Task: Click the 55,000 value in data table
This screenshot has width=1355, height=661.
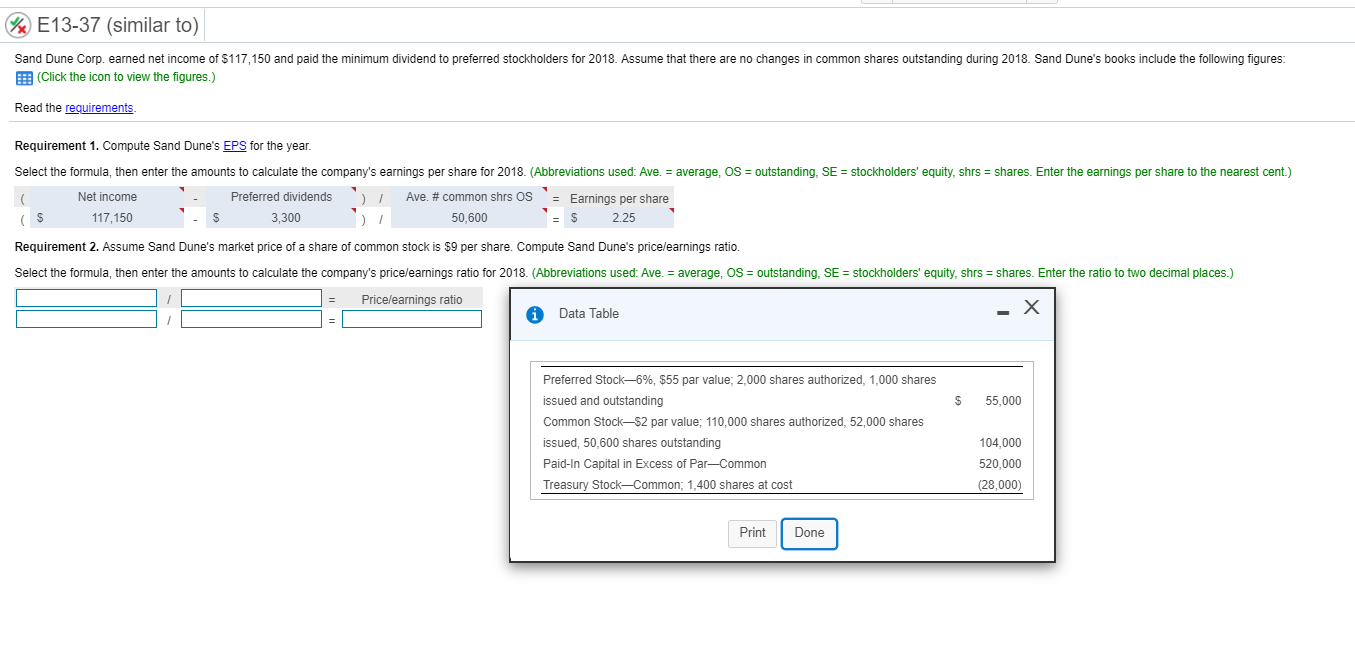Action: 1003,401
